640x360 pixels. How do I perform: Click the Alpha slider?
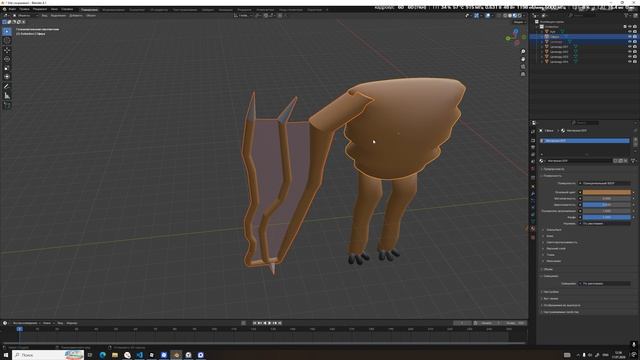click(x=607, y=218)
